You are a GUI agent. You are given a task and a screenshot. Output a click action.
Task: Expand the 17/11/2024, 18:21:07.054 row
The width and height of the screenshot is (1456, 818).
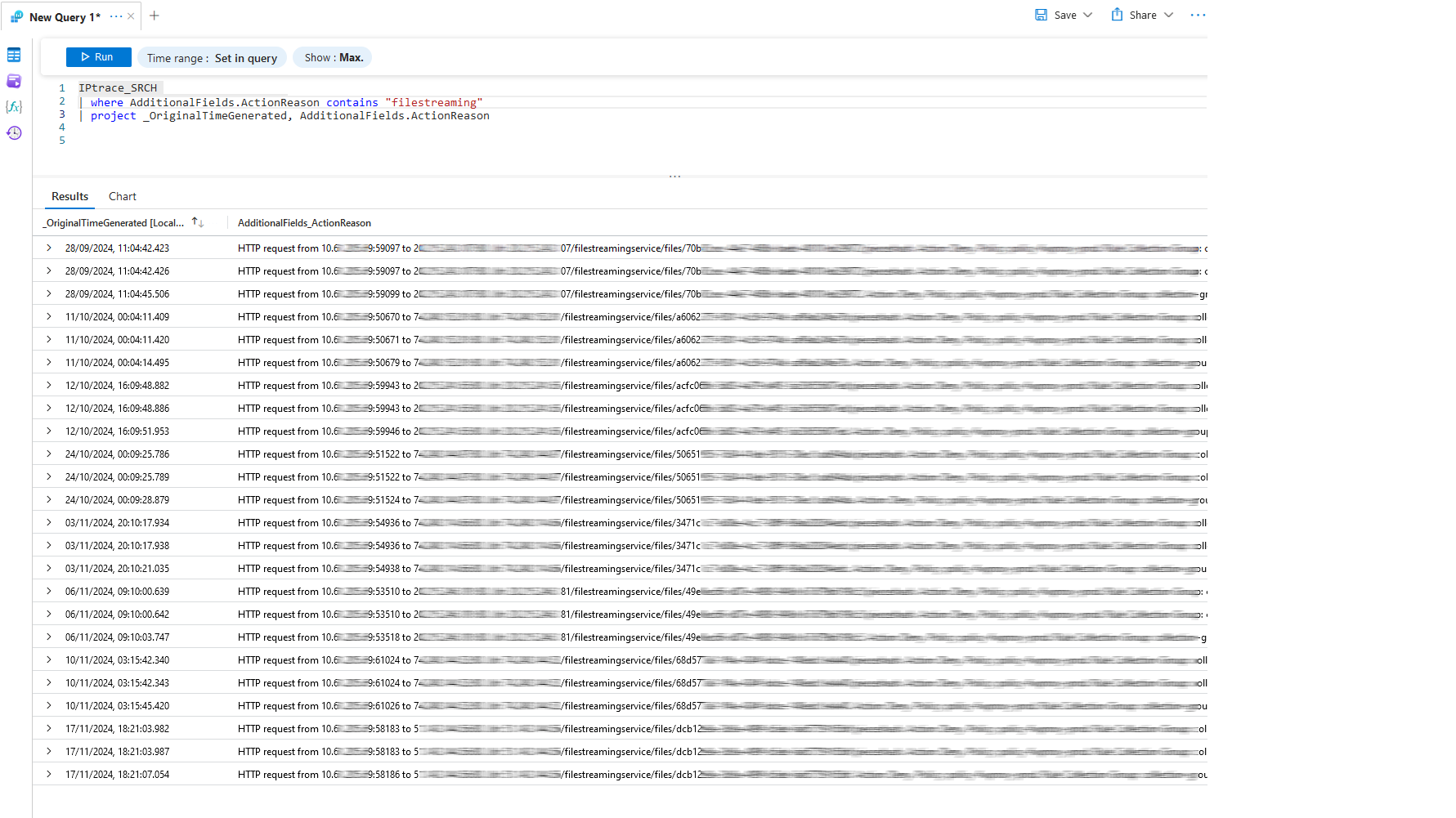49,774
